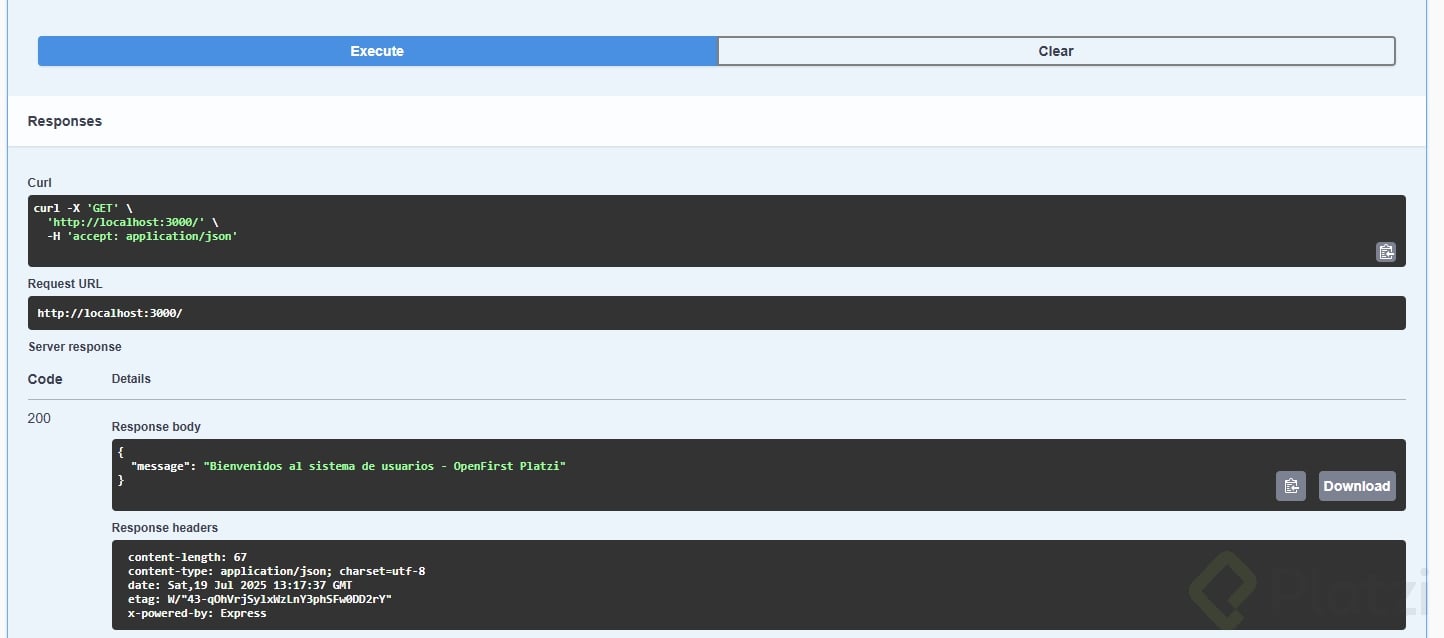This screenshot has height=638, width=1444.
Task: Select the 200 status code
Action: [39, 418]
